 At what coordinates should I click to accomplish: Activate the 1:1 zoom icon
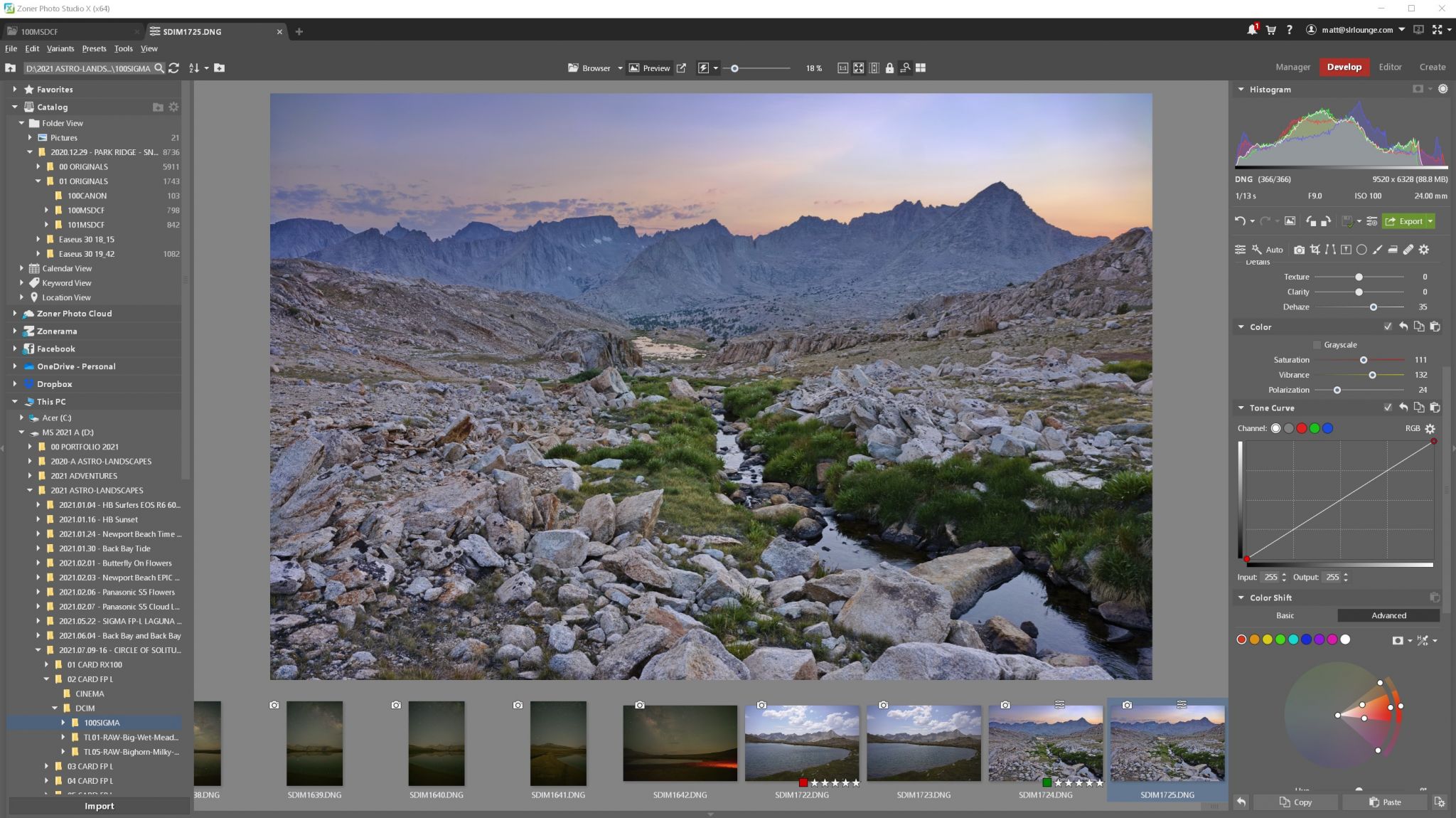pyautogui.click(x=843, y=68)
